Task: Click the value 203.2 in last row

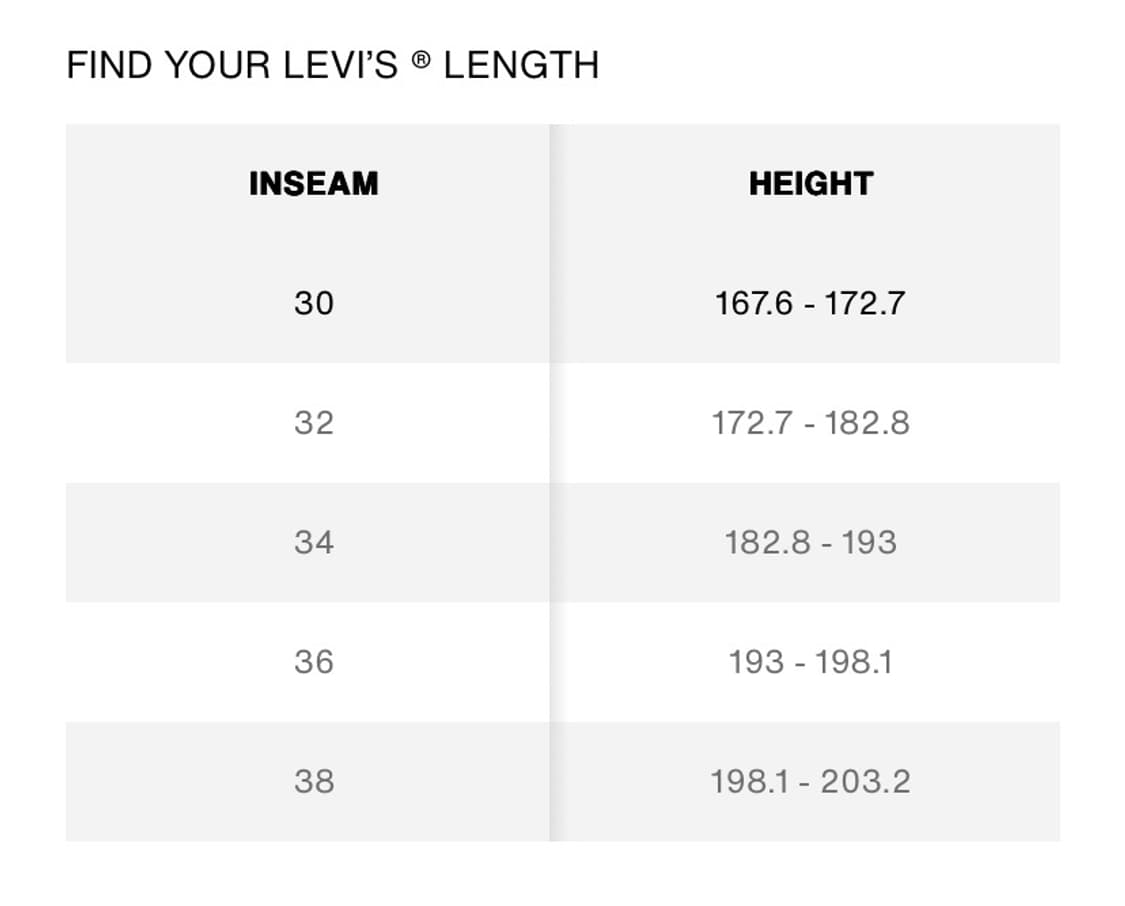Action: pos(865,781)
